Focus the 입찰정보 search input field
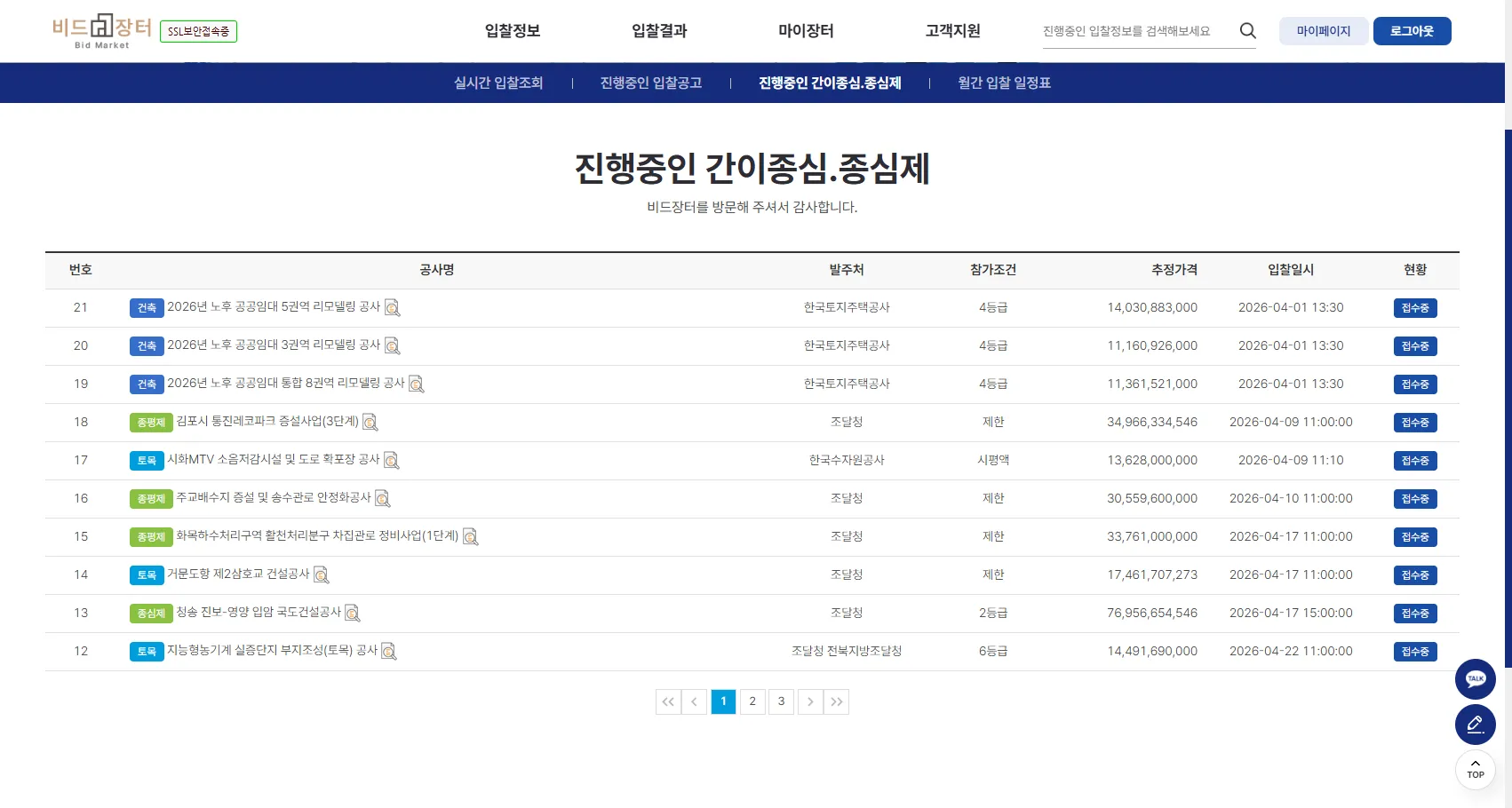This screenshot has height=808, width=1512. click(x=1137, y=31)
